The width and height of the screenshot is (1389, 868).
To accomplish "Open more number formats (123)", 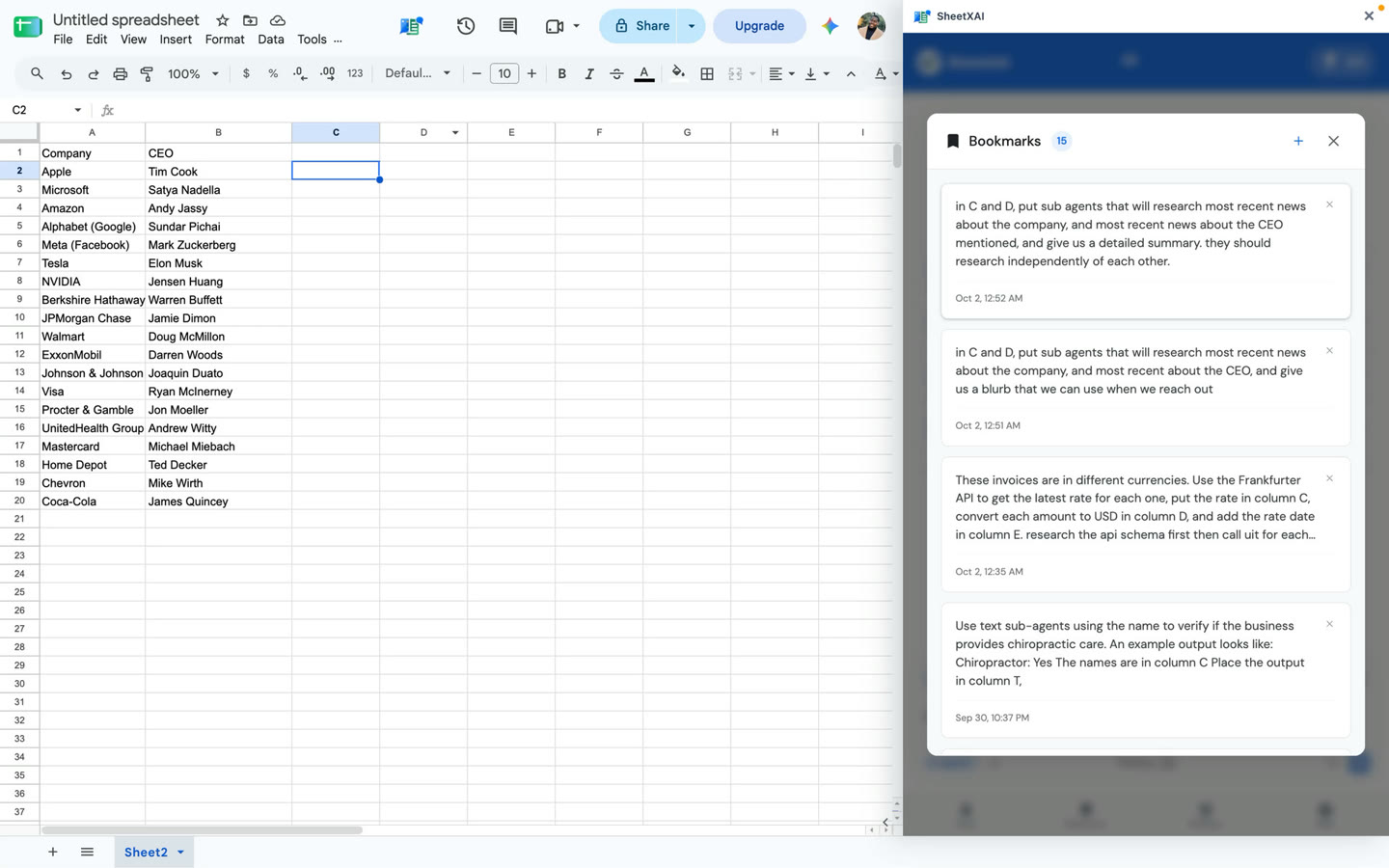I will coord(355,73).
